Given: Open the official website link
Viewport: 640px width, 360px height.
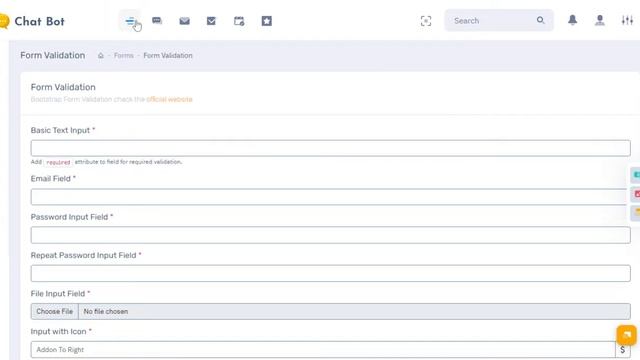Looking at the screenshot, I should click(x=169, y=99).
